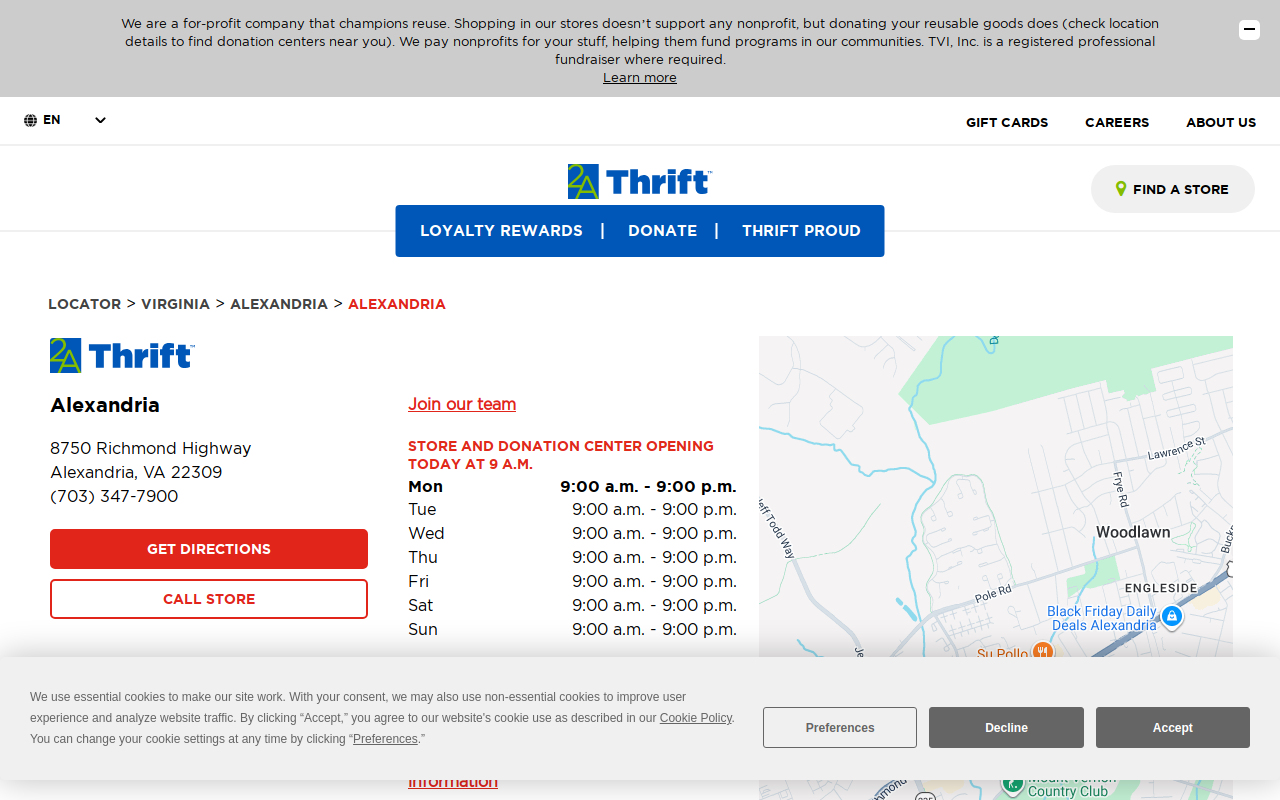1280x800 pixels.
Task: Open the inline Preferences link in cookie text
Action: click(x=385, y=739)
